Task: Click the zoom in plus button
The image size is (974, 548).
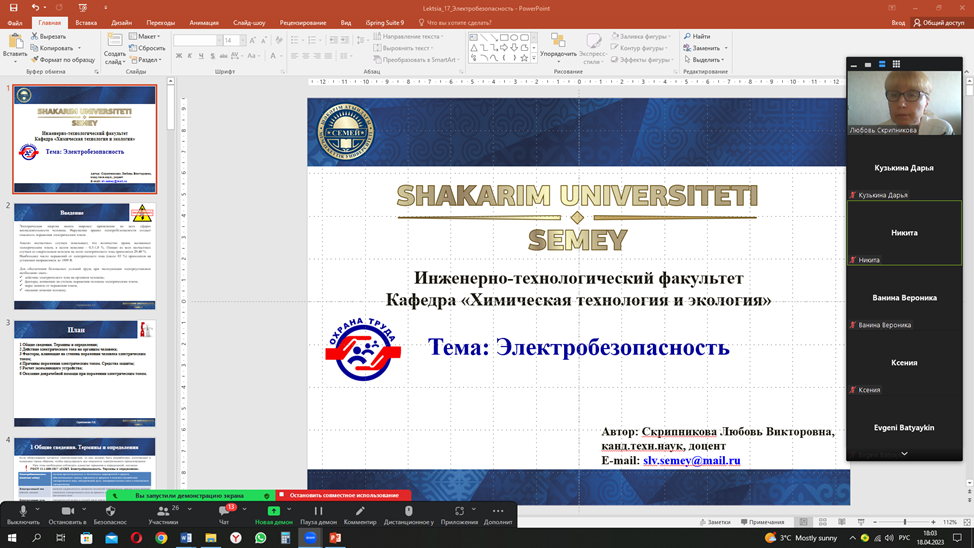Action: coord(933,522)
